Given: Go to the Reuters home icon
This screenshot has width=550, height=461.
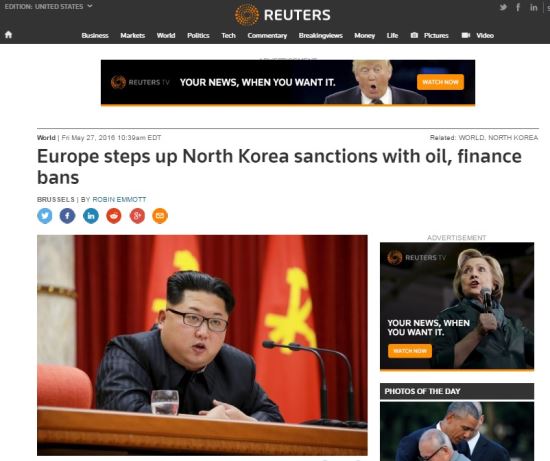Looking at the screenshot, I should [x=8, y=34].
